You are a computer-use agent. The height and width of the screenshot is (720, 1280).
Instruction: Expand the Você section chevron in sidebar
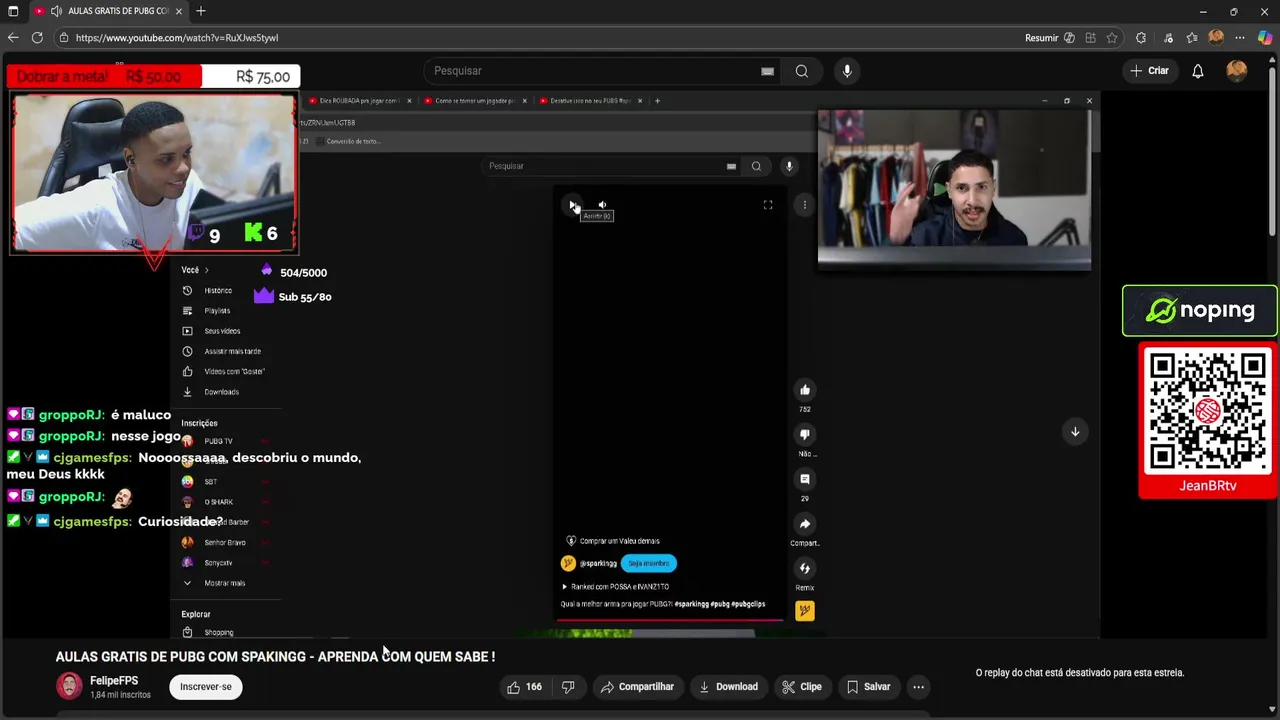(x=206, y=270)
